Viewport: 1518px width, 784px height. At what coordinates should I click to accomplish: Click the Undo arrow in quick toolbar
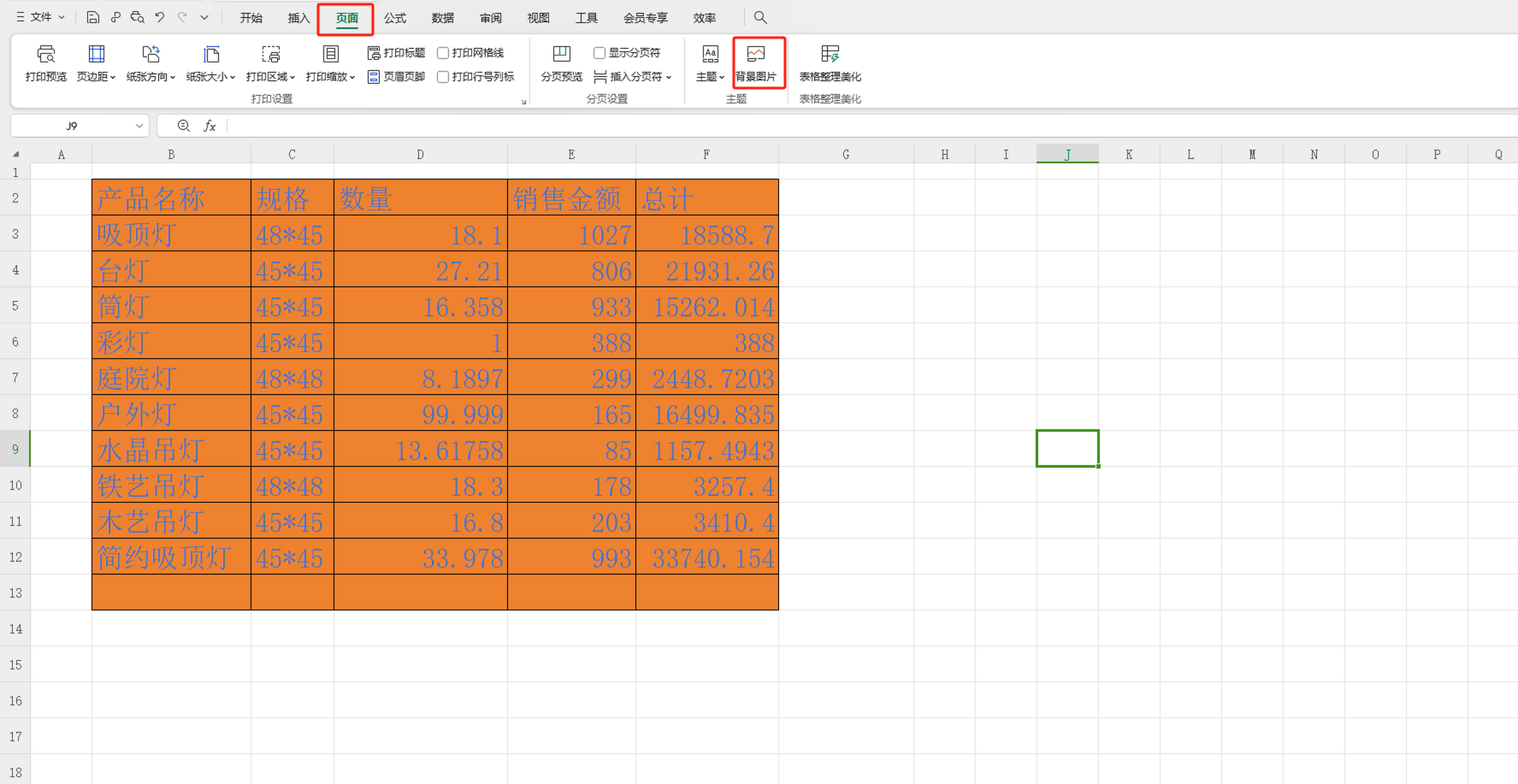point(160,17)
